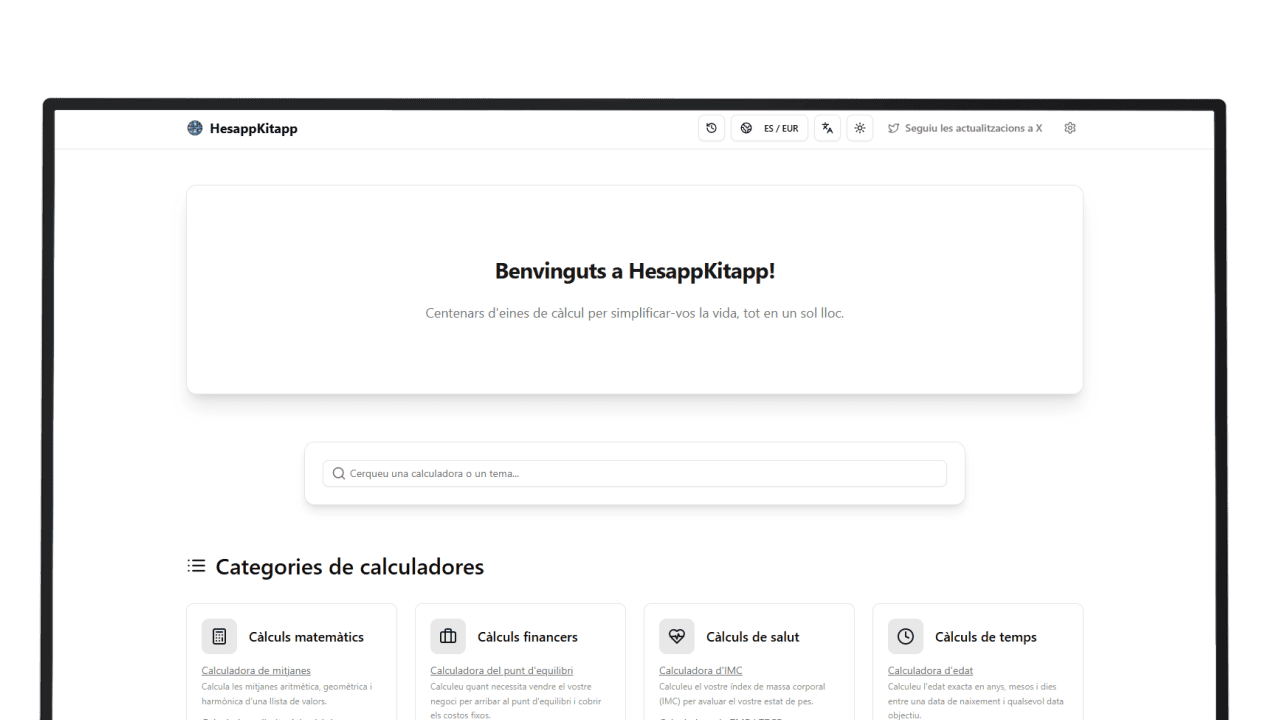Viewport: 1280px width, 720px height.
Task: Open the Calculadora d'IMC link
Action: coord(700,670)
